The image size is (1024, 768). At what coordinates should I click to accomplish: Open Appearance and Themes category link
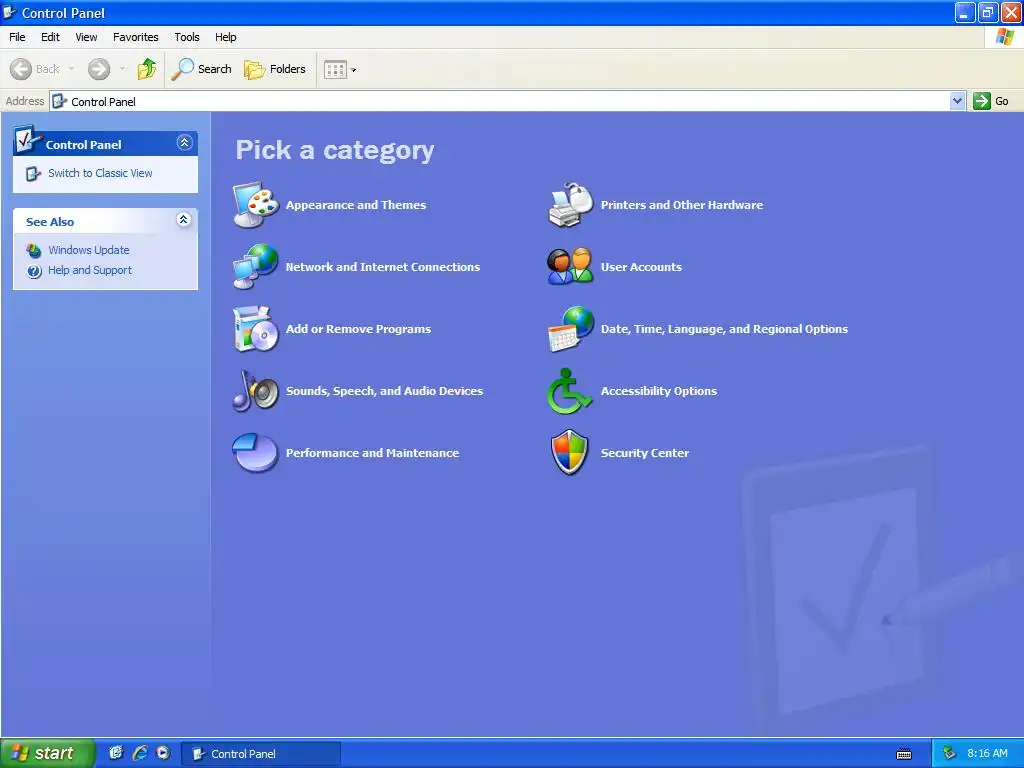356,205
